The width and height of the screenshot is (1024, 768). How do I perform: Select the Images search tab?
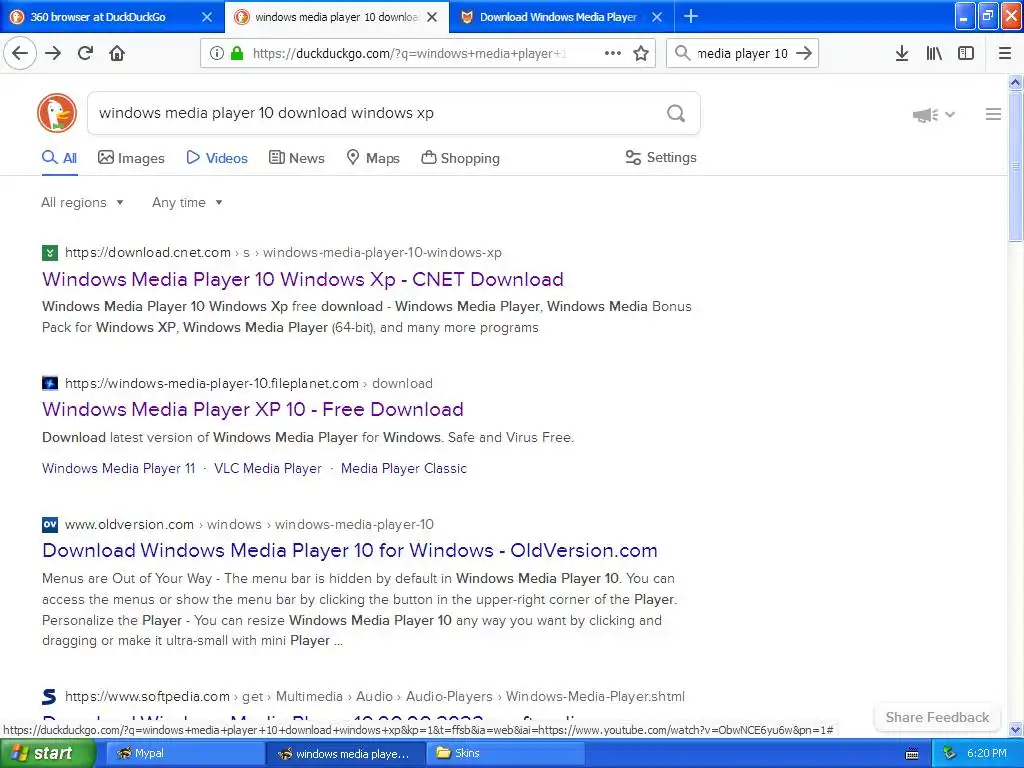click(x=131, y=158)
